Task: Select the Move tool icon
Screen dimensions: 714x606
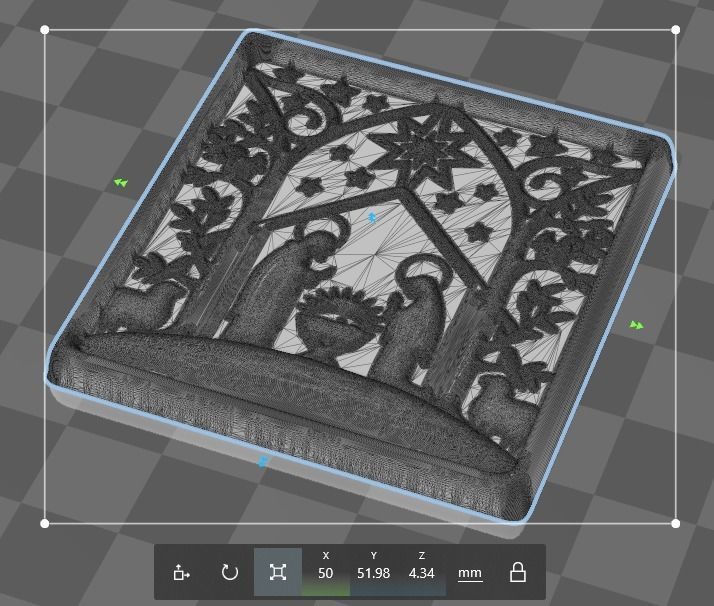Action: coord(182,572)
